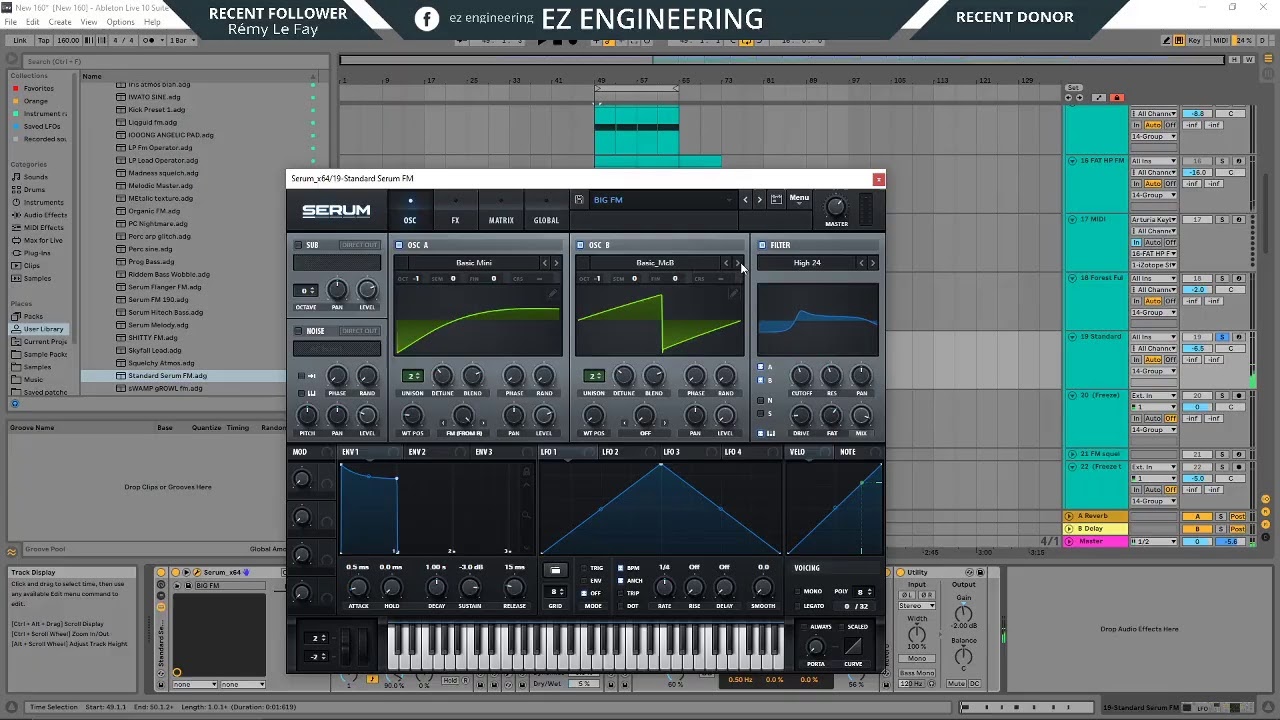Image resolution: width=1280 pixels, height=720 pixels.
Task: Click the Ableton Link button
Action: point(19,41)
